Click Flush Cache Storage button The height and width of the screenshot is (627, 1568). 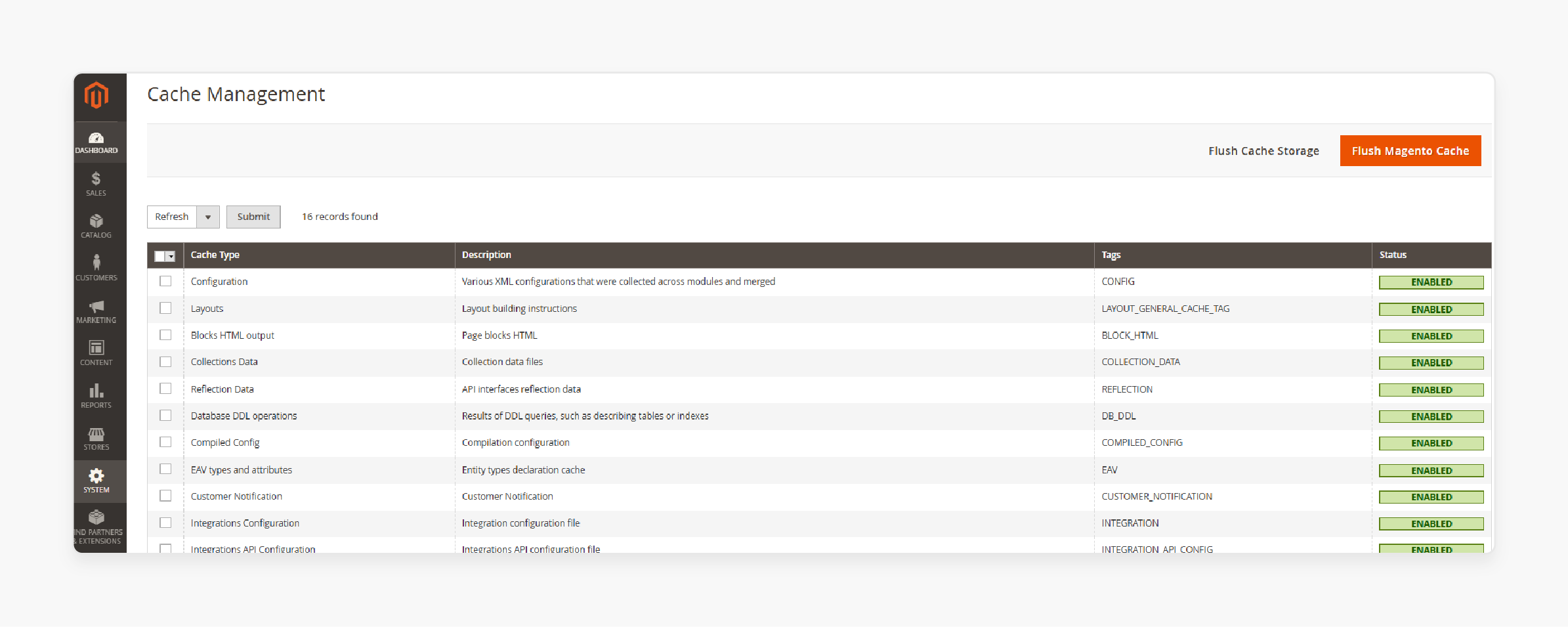tap(1263, 151)
